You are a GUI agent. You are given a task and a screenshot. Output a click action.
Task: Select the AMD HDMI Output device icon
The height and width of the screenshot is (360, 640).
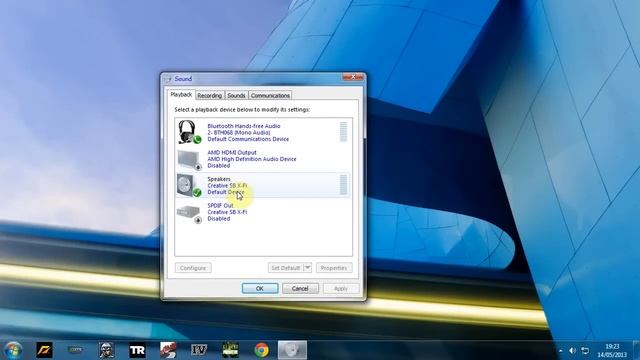(189, 159)
